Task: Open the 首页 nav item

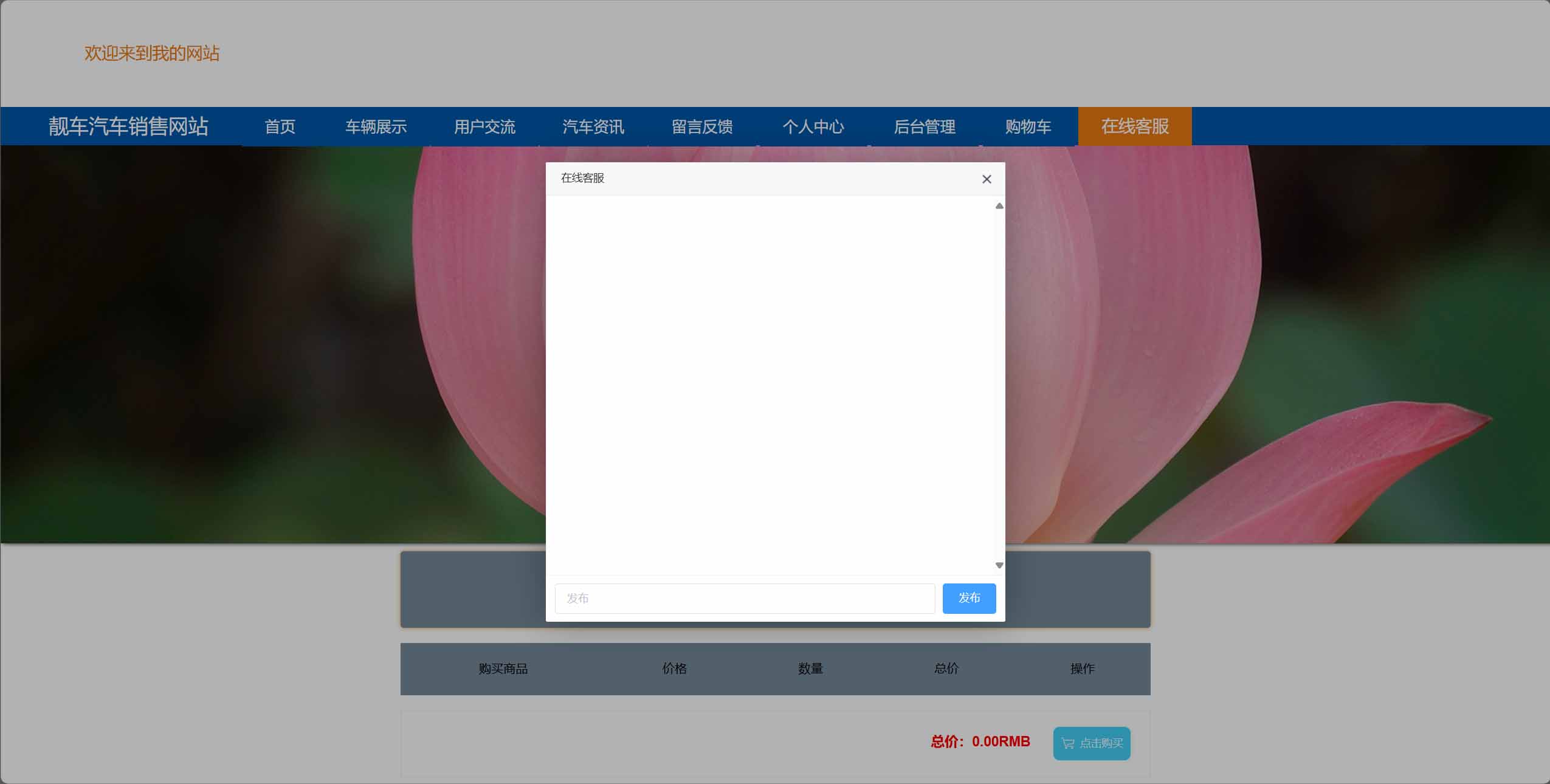Action: point(280,126)
